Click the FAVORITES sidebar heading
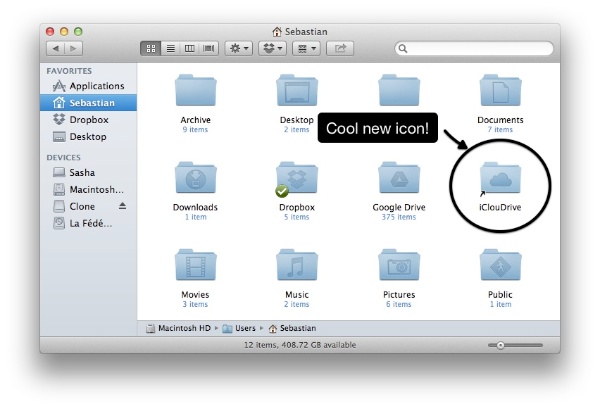600x409 pixels. (x=69, y=71)
